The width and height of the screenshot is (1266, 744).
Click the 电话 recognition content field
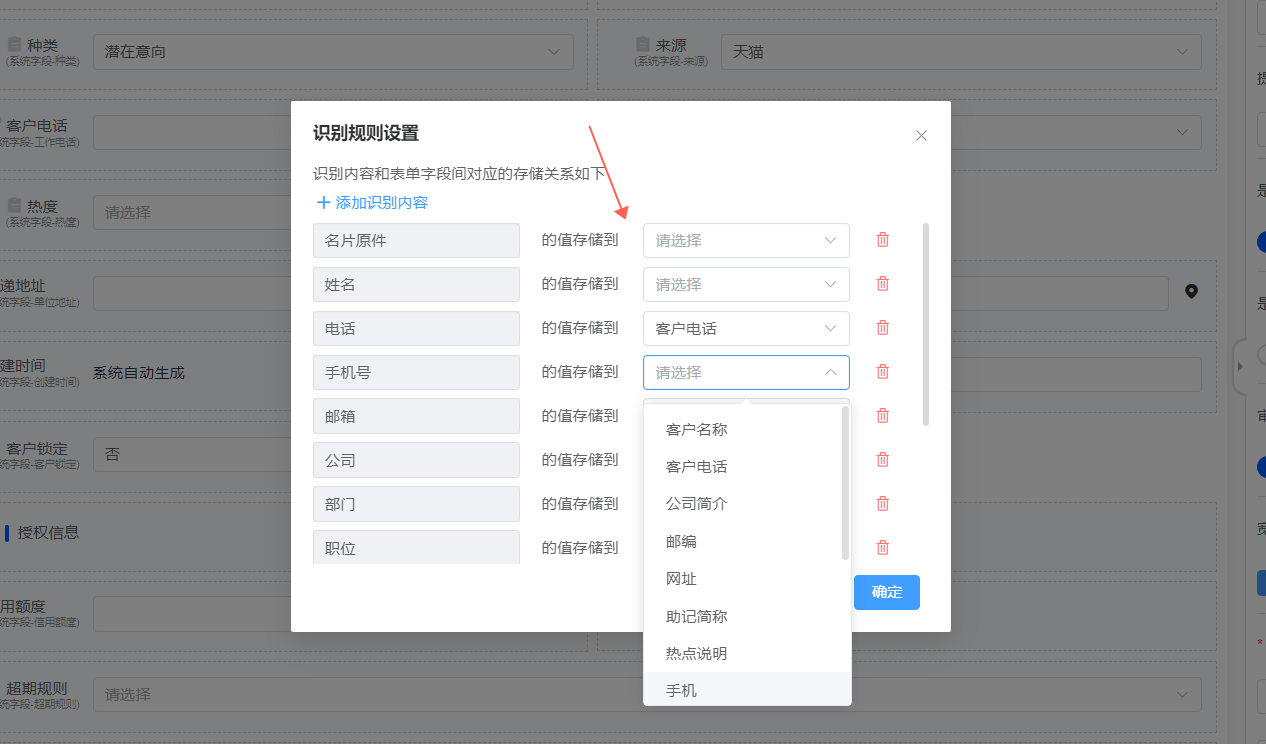pos(416,328)
